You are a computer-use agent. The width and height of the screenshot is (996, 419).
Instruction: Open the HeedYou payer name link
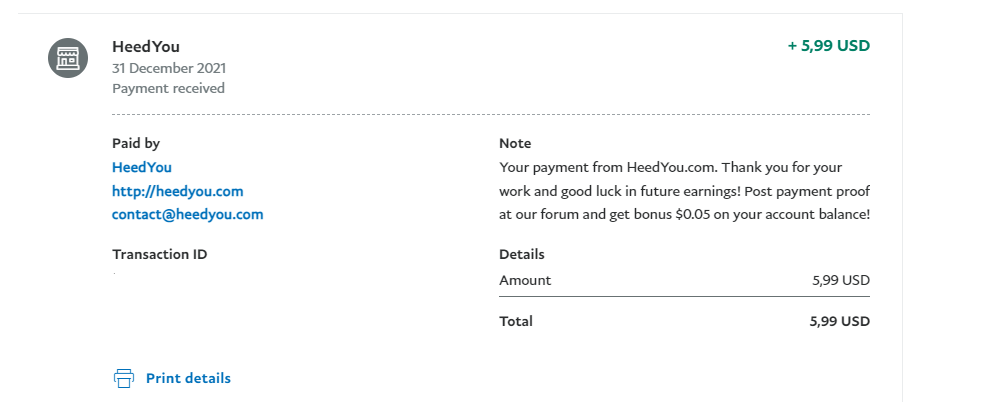coord(142,168)
